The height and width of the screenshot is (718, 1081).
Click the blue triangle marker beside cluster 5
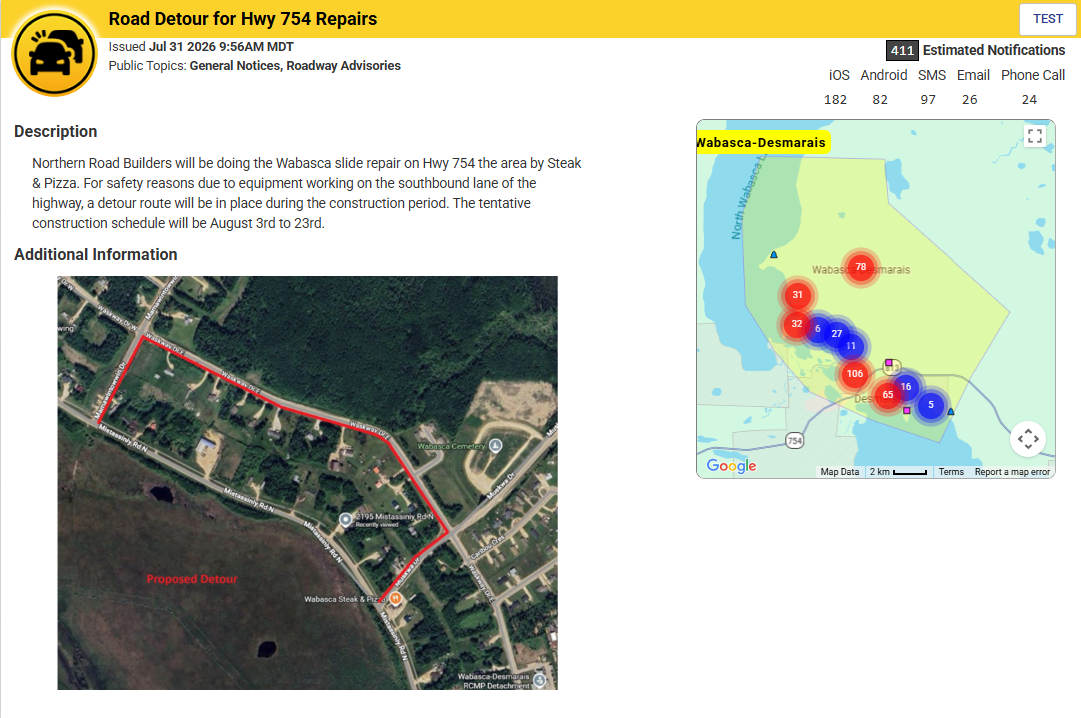tap(951, 412)
